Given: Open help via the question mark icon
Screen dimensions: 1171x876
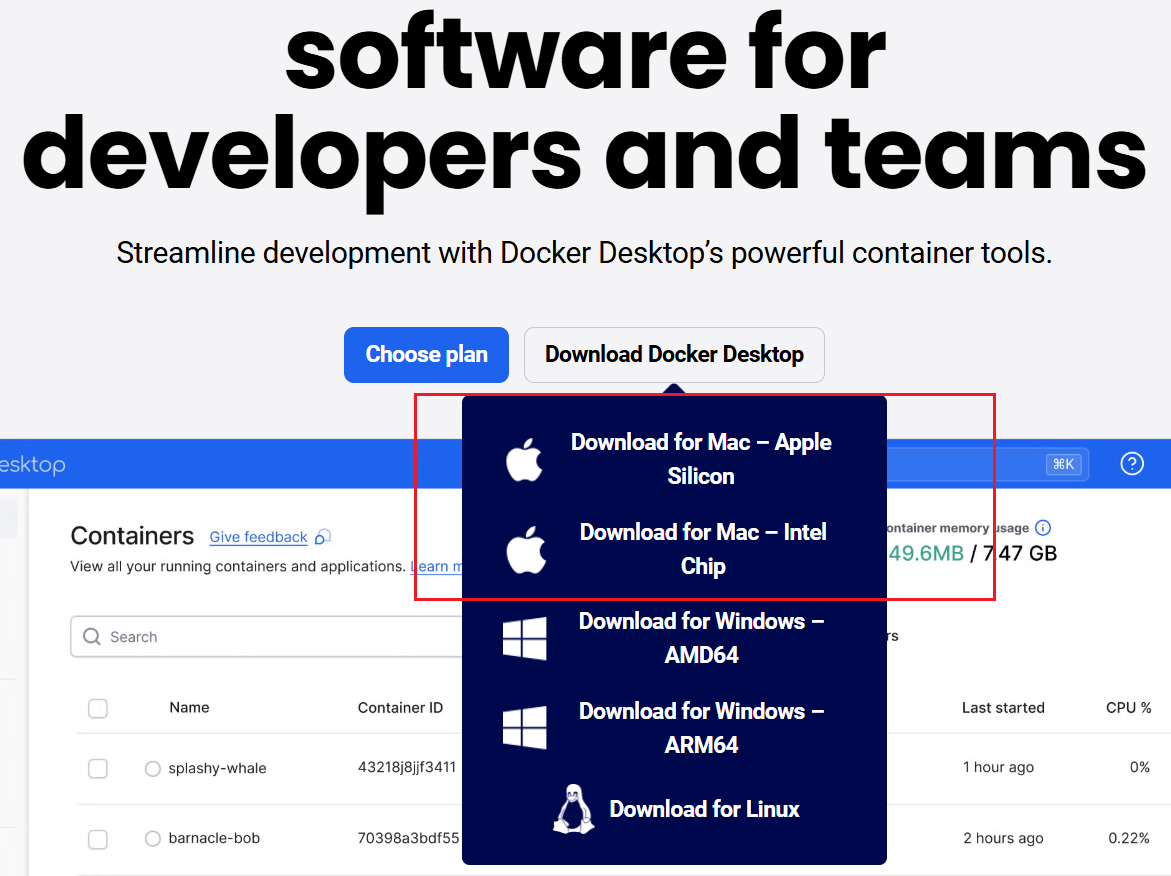Looking at the screenshot, I should coord(1131,464).
